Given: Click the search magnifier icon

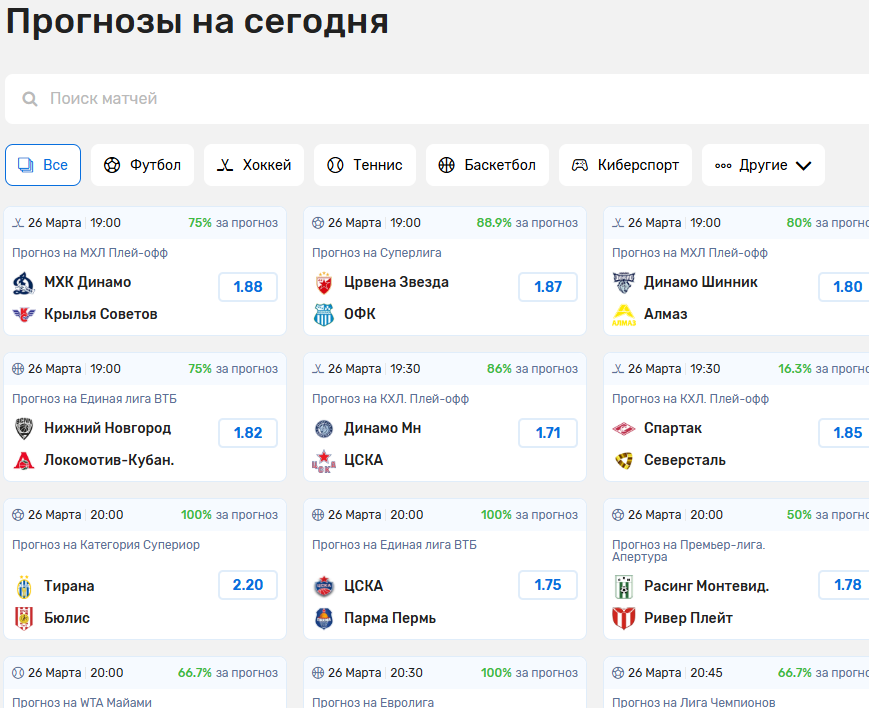Looking at the screenshot, I should 31,100.
